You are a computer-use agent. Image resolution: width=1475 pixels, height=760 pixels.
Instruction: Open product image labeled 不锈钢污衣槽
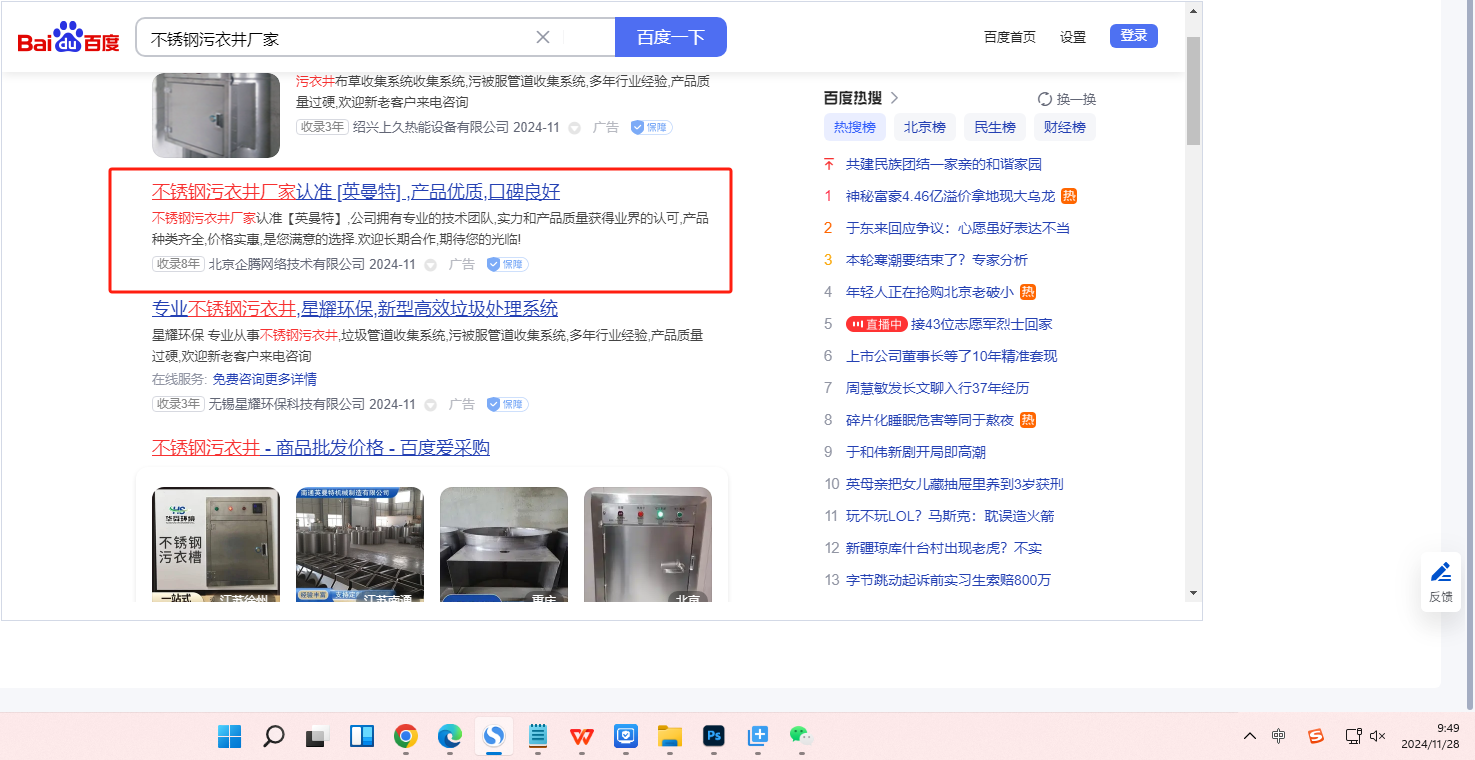(216, 544)
